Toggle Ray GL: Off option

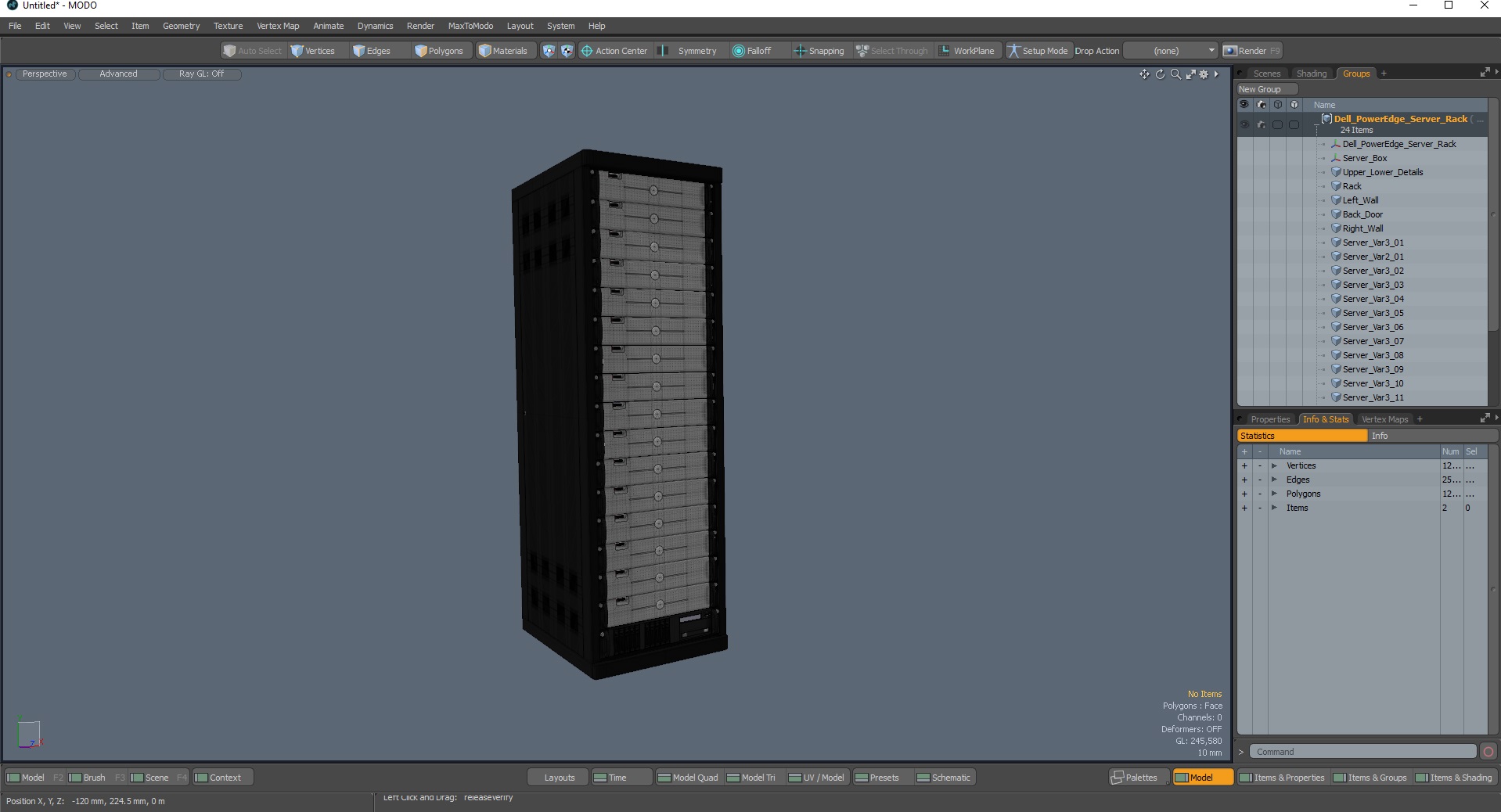click(x=201, y=74)
